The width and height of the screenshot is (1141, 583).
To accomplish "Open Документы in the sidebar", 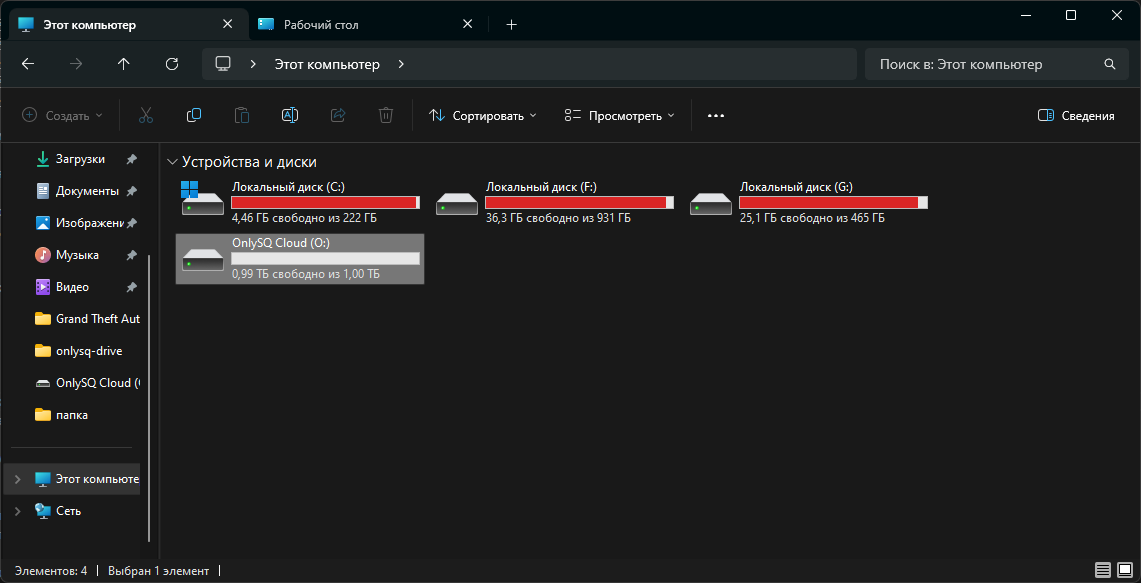I will [x=86, y=191].
